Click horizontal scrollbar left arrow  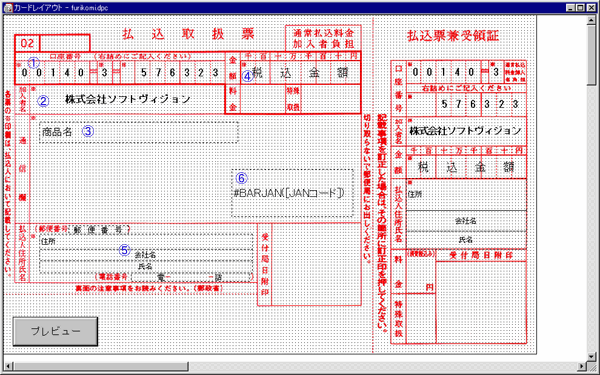tap(8, 367)
